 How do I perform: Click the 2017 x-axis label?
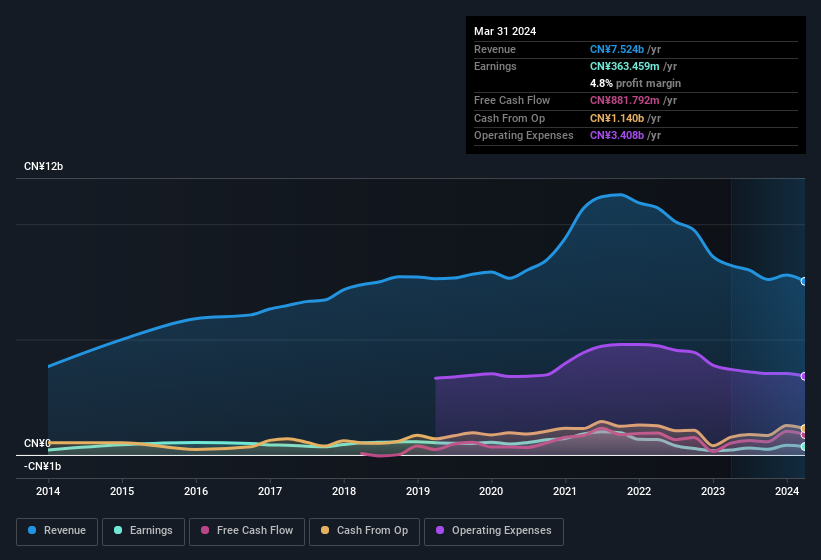(270, 491)
